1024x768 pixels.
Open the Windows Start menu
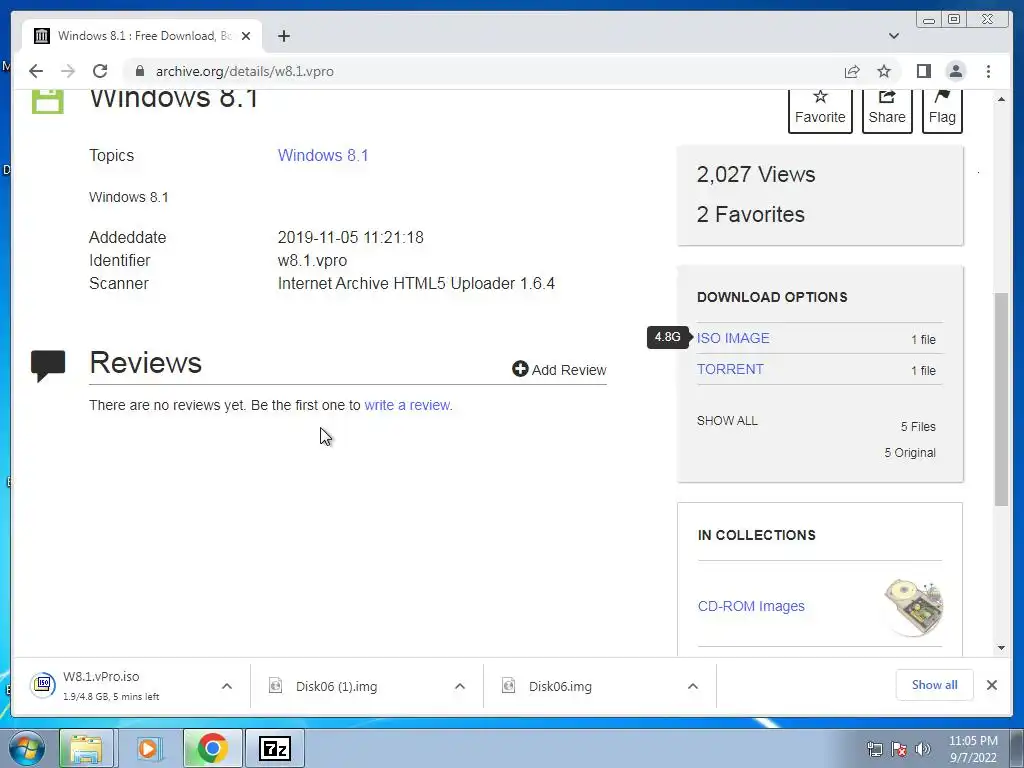pyautogui.click(x=25, y=748)
